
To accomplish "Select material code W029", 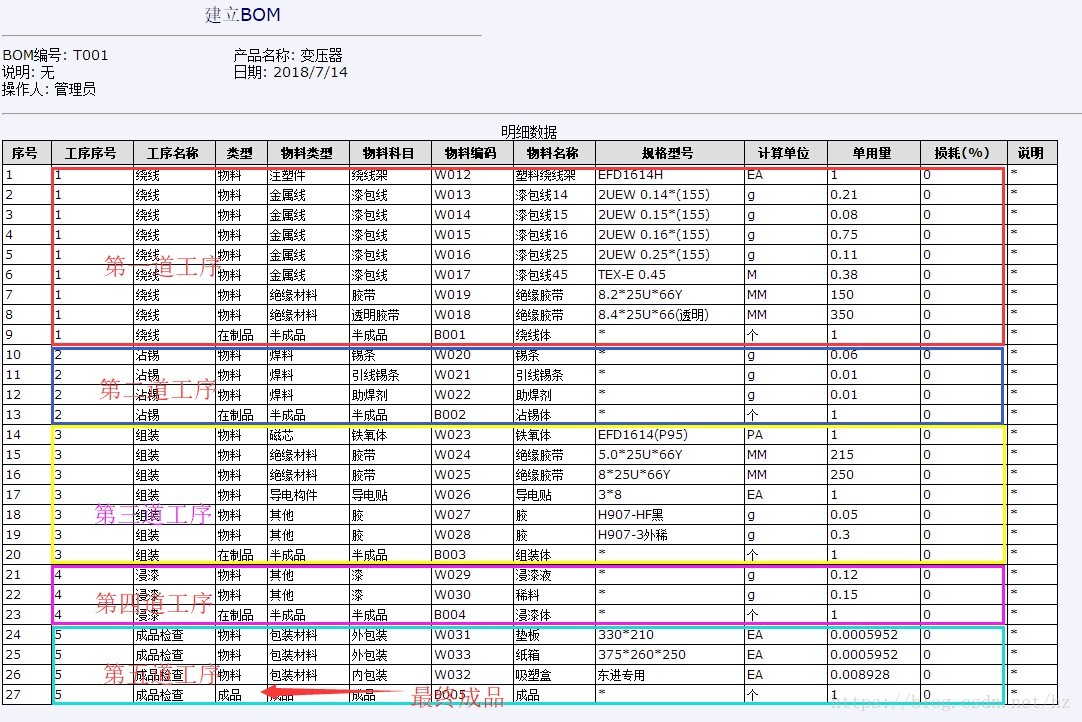I will [453, 575].
